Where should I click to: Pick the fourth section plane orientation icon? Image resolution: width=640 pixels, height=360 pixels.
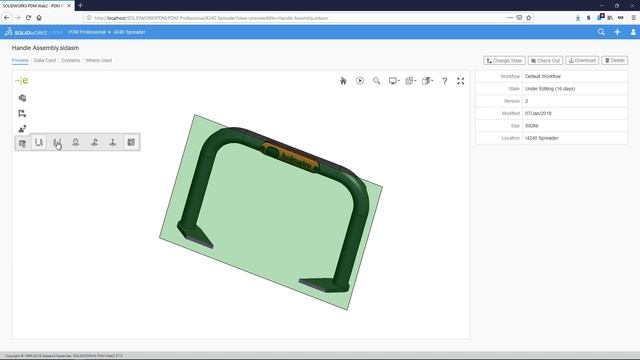[76, 142]
